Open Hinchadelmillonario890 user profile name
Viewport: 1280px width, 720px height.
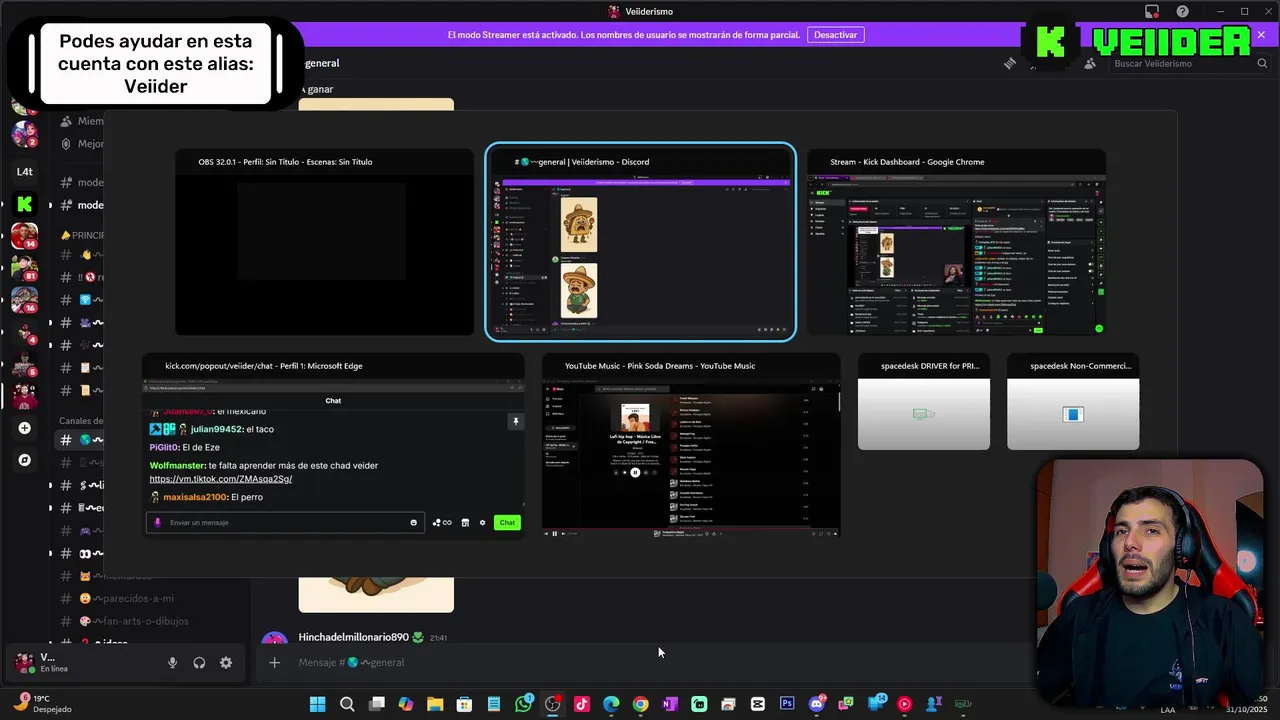[x=354, y=637]
